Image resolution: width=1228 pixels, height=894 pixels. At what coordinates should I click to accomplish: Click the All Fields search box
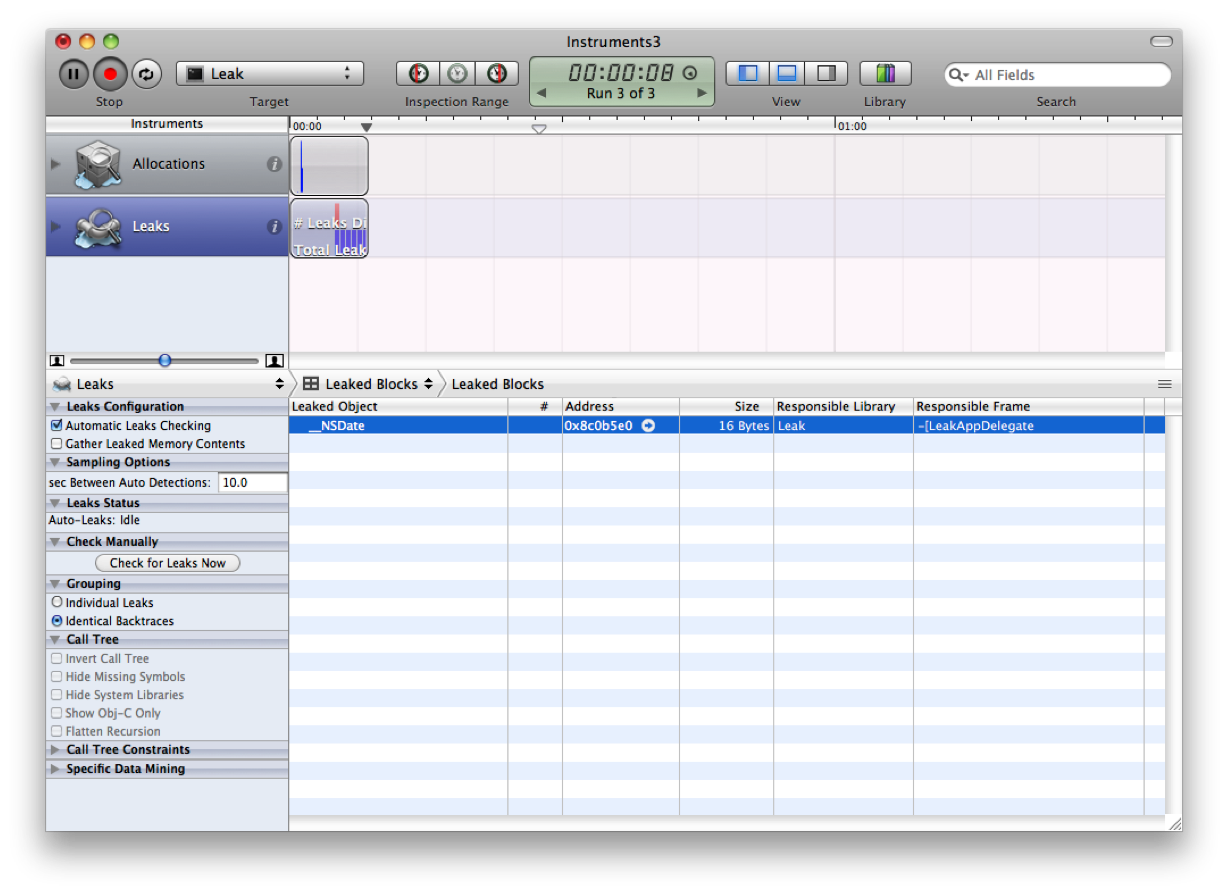click(x=1065, y=75)
